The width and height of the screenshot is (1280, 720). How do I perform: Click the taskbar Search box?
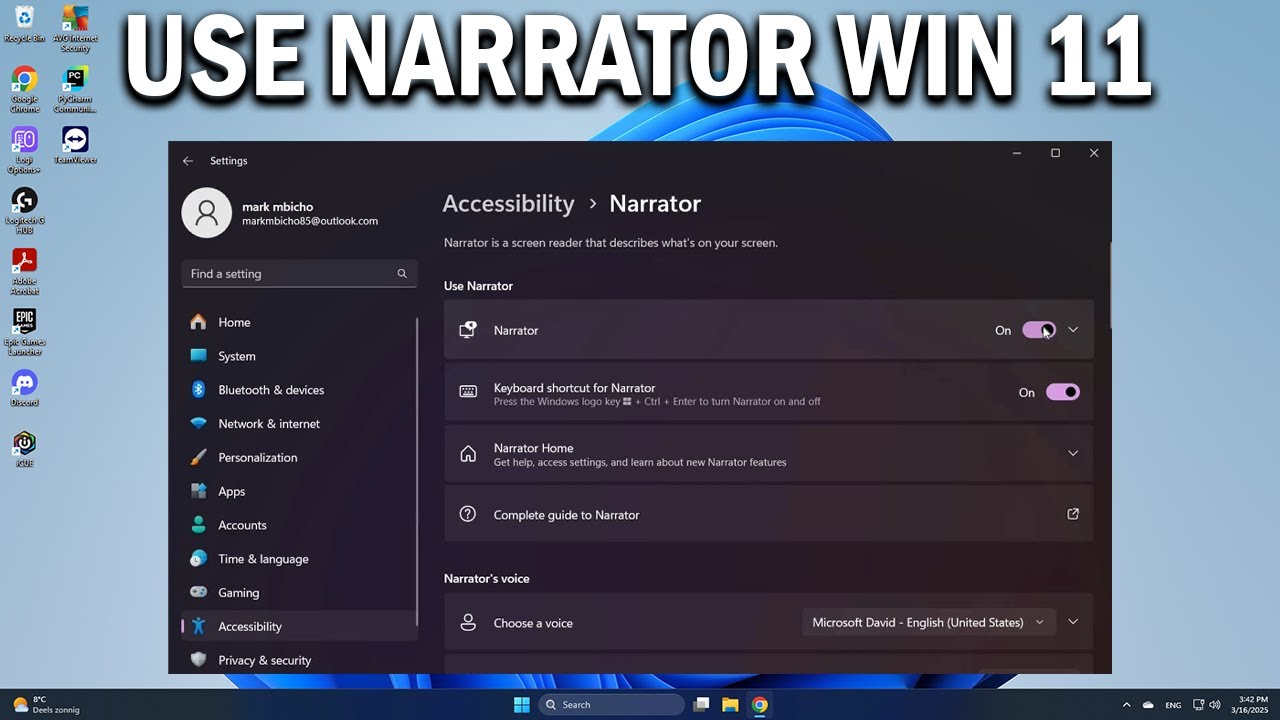(x=612, y=705)
